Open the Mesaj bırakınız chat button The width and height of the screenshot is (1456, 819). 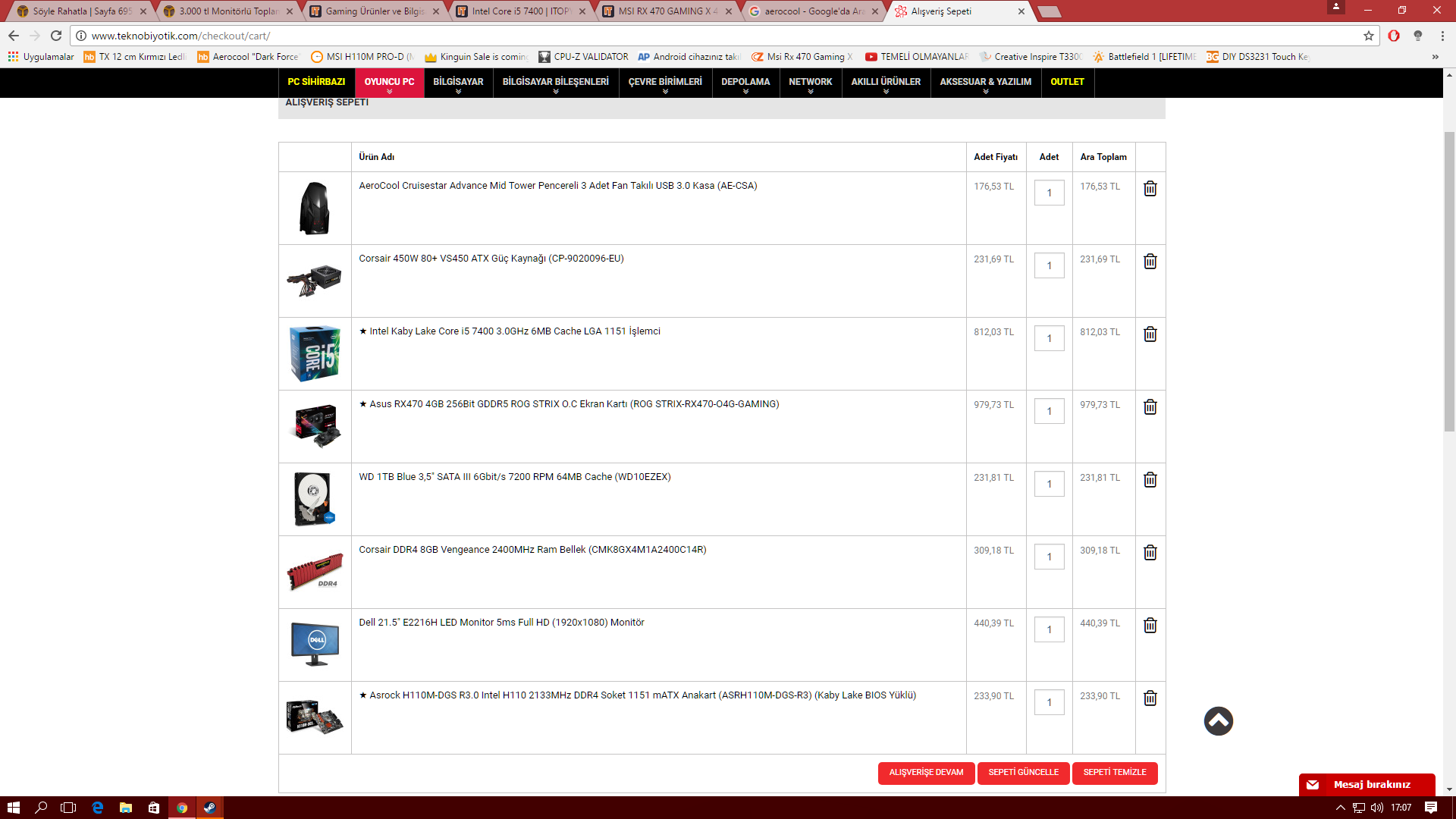[x=1367, y=785]
